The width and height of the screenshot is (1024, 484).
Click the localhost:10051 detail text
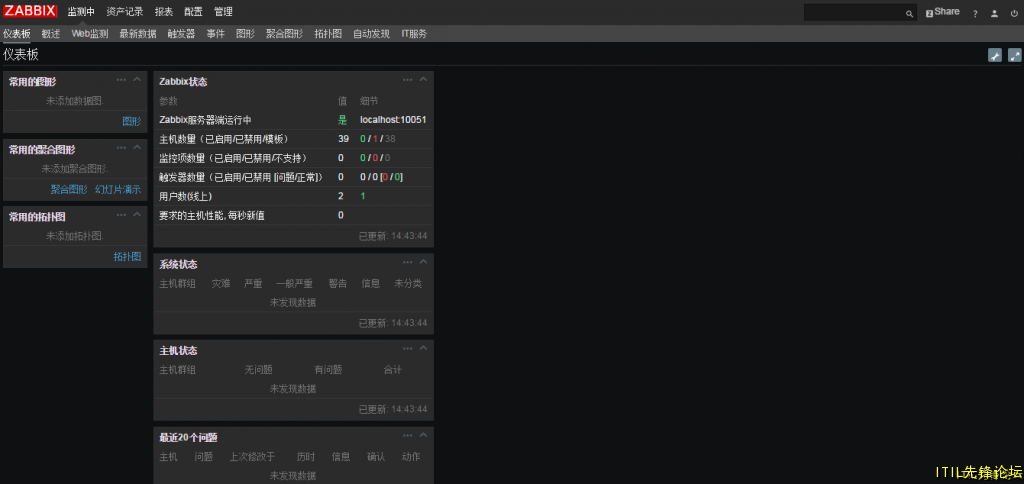coord(393,120)
